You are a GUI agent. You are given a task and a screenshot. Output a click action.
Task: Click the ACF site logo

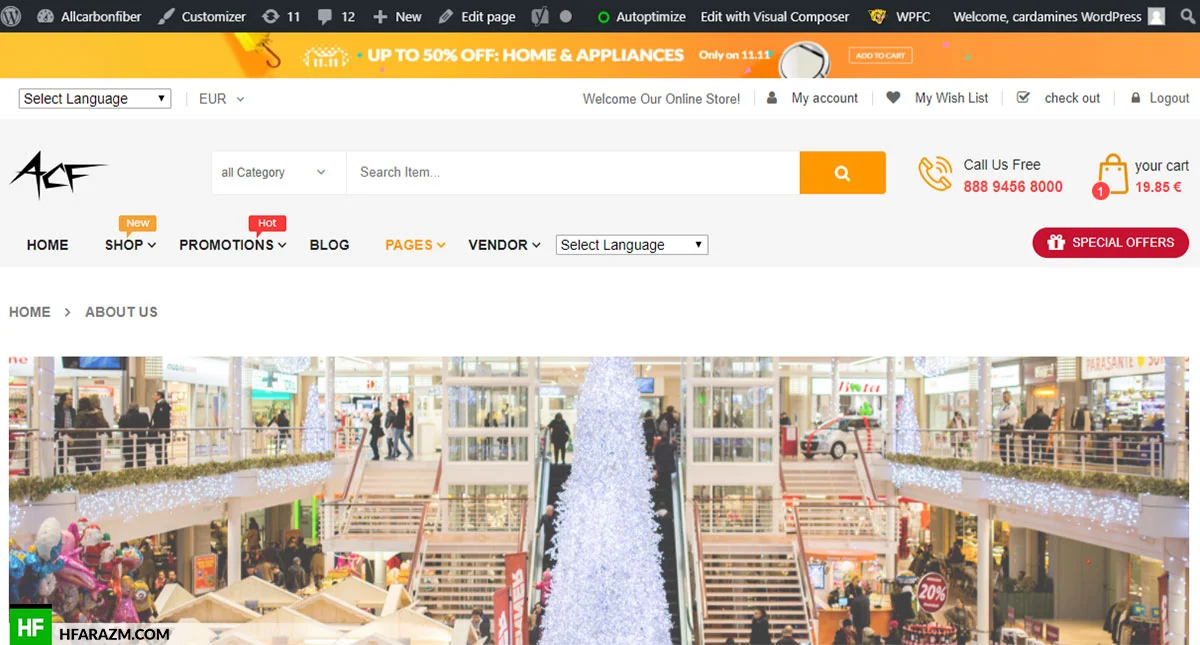click(x=58, y=173)
